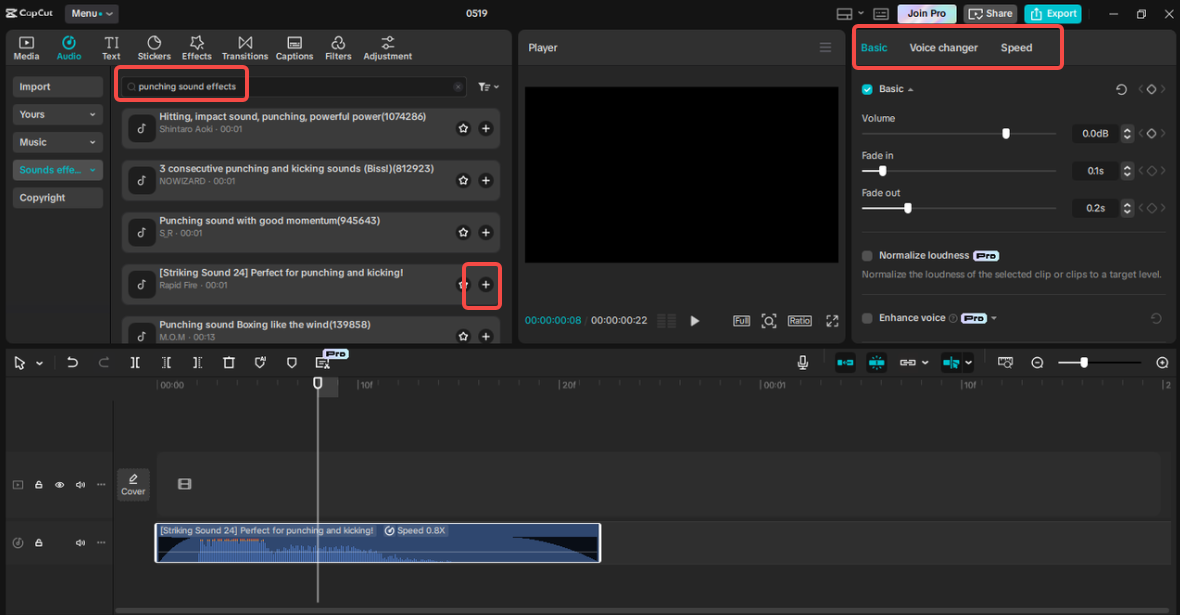Click the Import button
This screenshot has height=615, width=1180.
[57, 86]
